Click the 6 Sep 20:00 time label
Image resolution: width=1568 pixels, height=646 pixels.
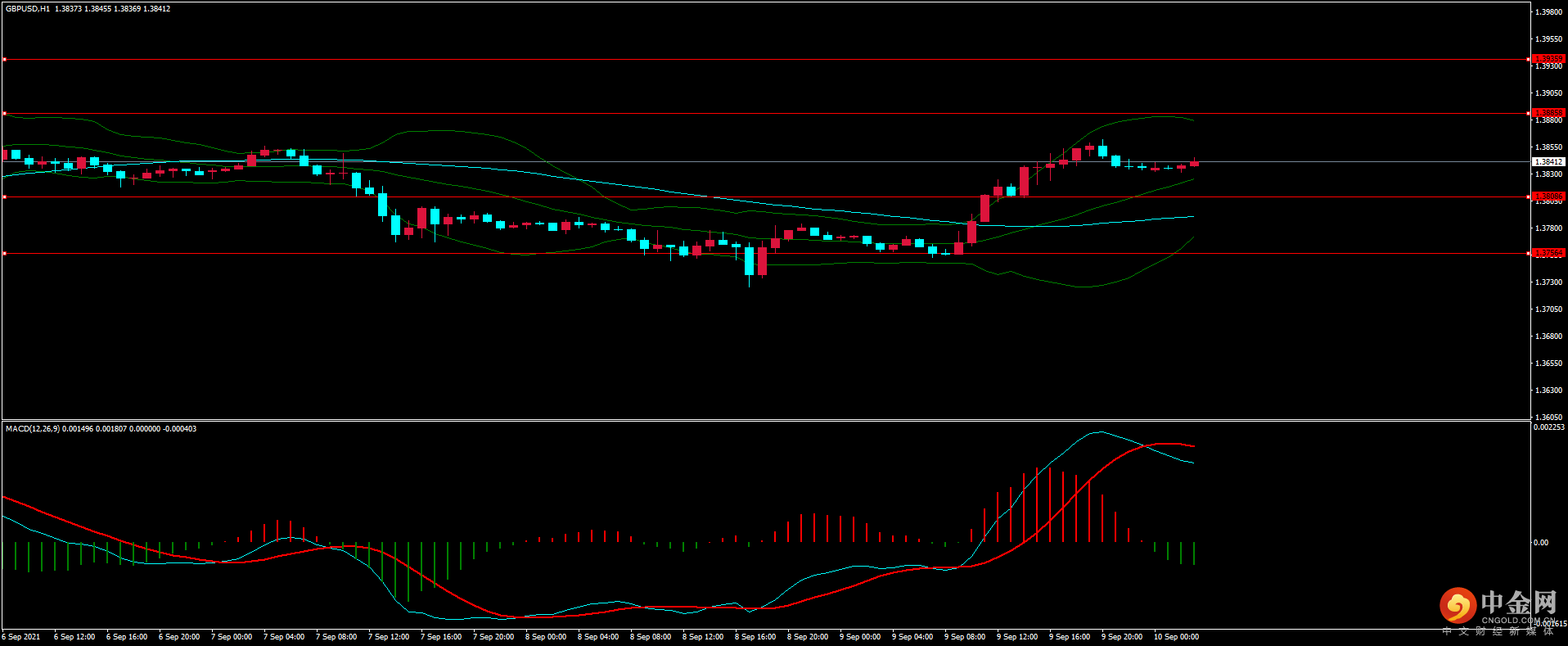coord(179,637)
